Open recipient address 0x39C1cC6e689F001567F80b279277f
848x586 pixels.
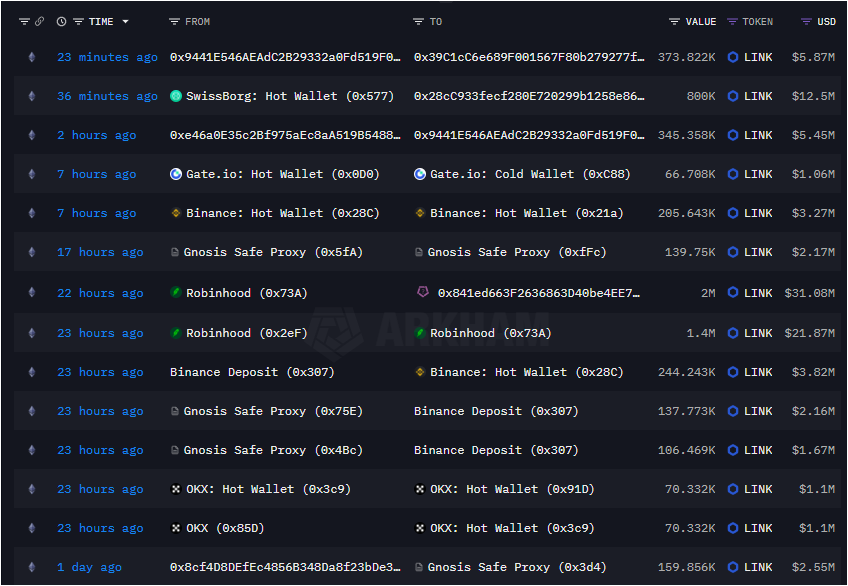point(529,57)
